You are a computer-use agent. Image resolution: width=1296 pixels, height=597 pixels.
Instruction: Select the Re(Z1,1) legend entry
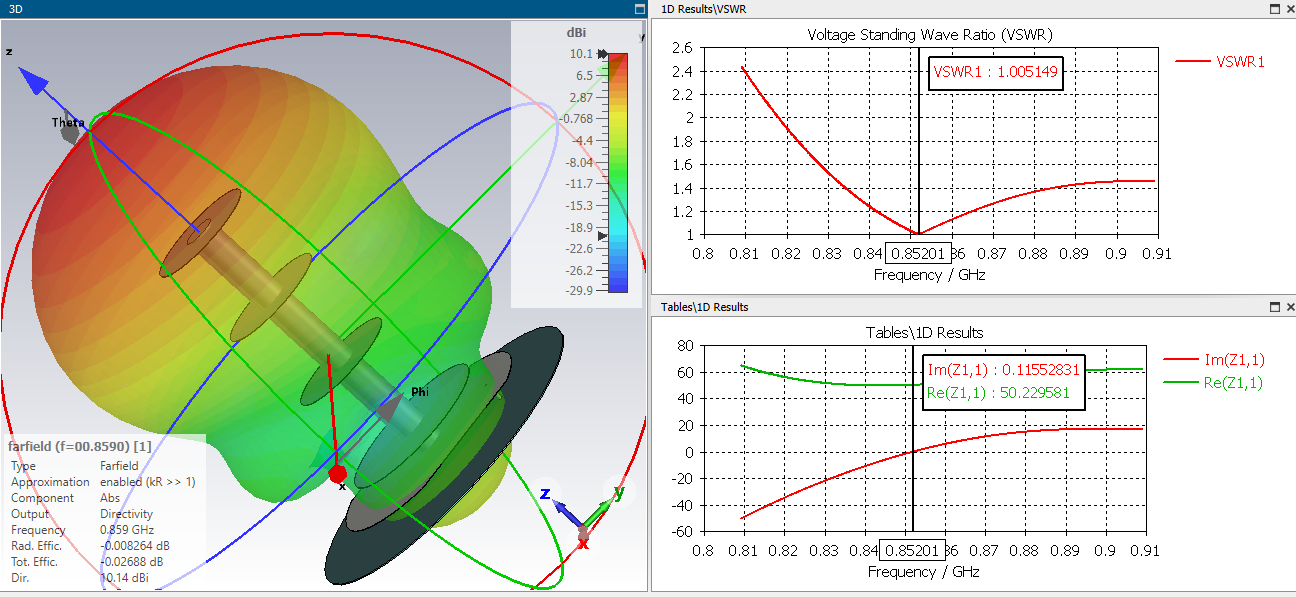pos(1214,382)
